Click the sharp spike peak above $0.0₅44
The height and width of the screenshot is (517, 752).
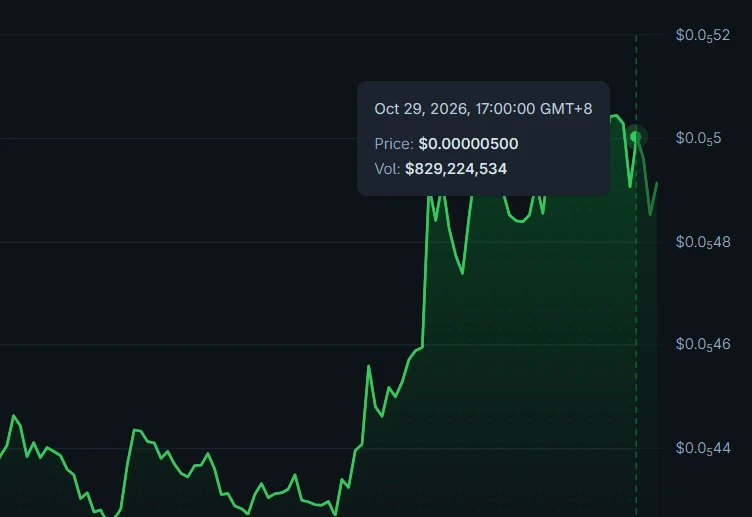pos(369,366)
